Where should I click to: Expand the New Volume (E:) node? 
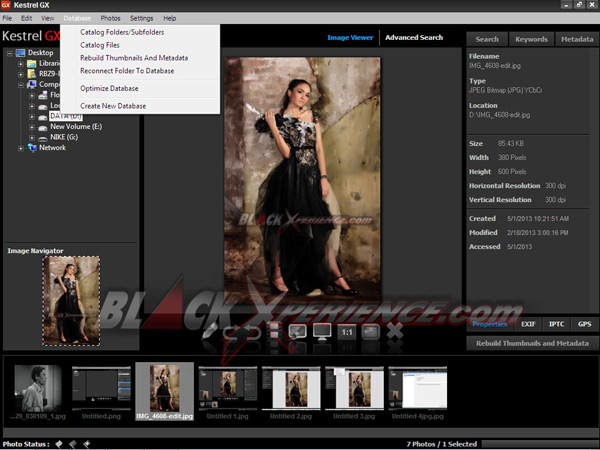[32, 127]
